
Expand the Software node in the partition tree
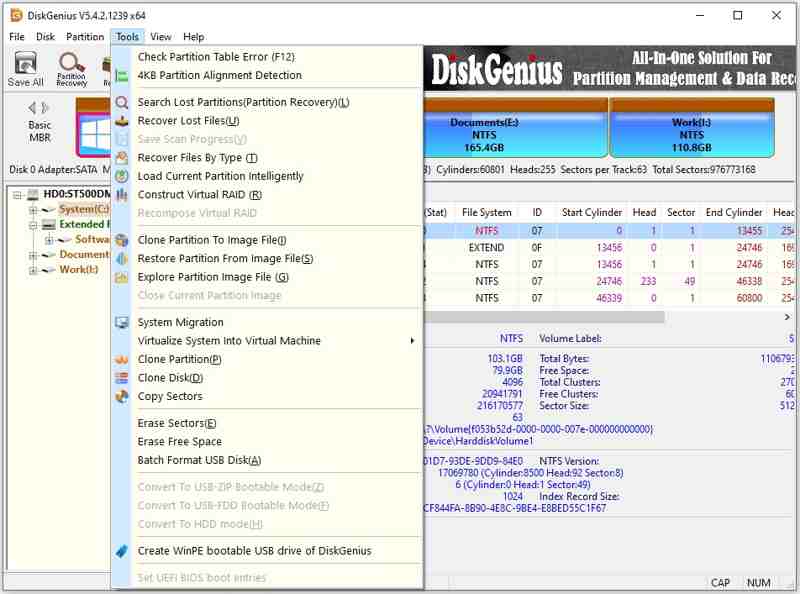point(49,239)
